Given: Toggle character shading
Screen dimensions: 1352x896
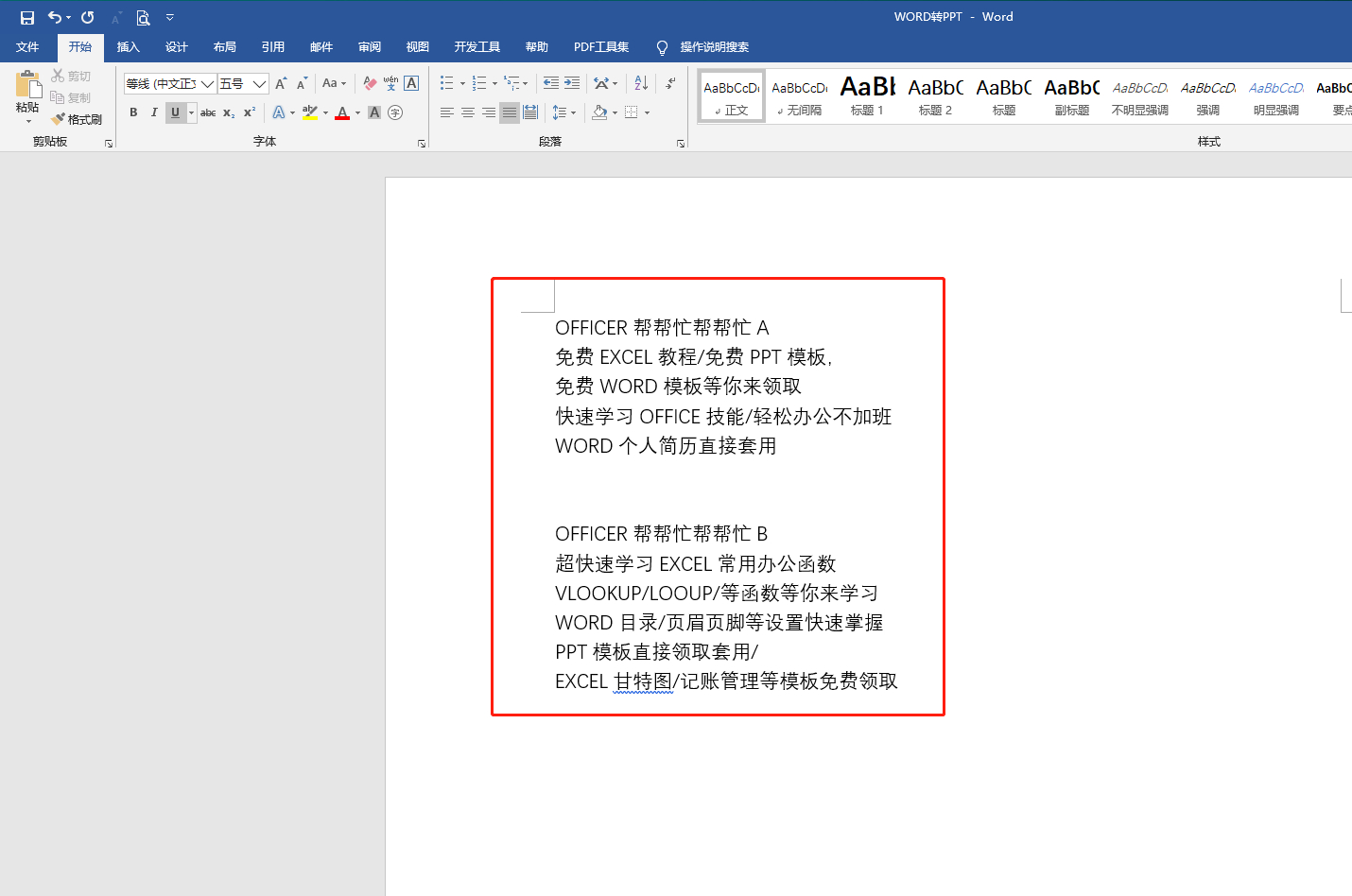Looking at the screenshot, I should click(374, 112).
